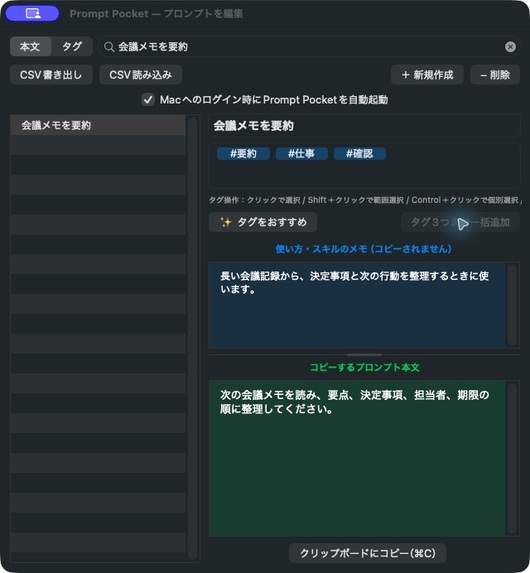The width and height of the screenshot is (530, 573).
Task: Click the sparkle icon on タグをおすすめ
Action: 226,222
